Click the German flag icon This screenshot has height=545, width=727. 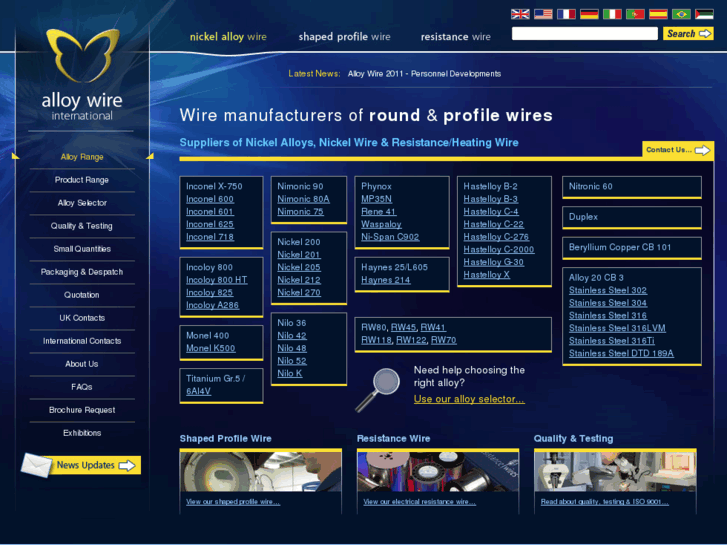589,14
